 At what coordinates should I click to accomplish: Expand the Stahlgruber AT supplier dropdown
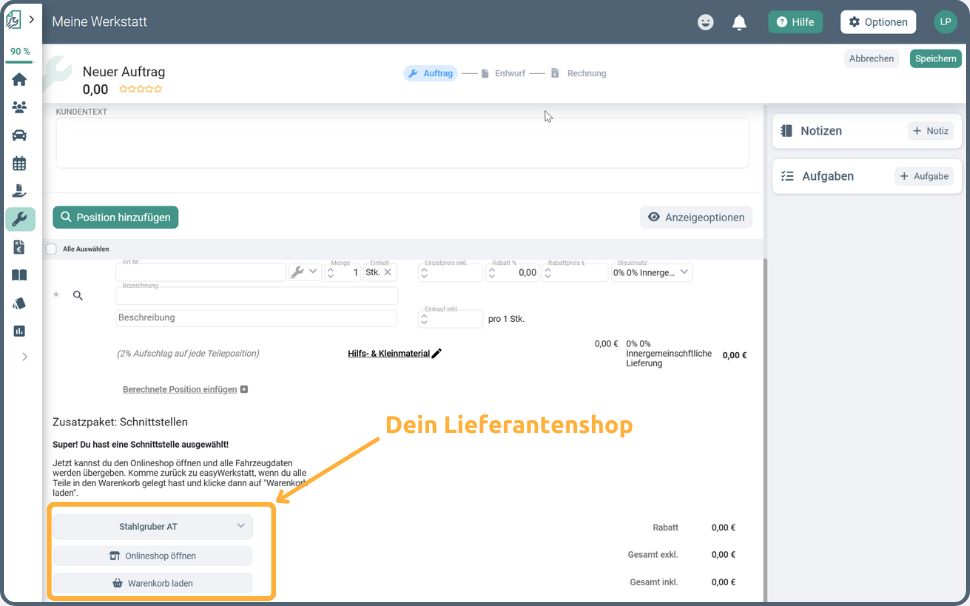153,526
